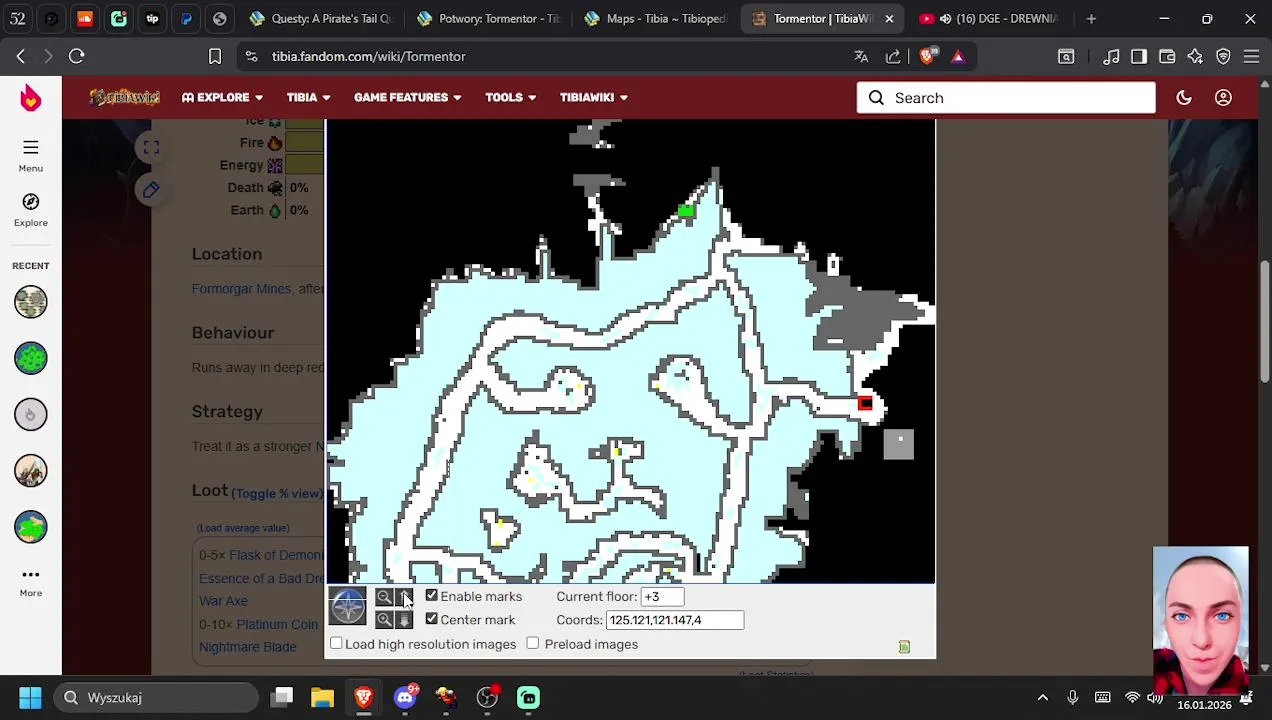Open the user account avatar icon
Image resolution: width=1272 pixels, height=720 pixels.
coord(1223,98)
